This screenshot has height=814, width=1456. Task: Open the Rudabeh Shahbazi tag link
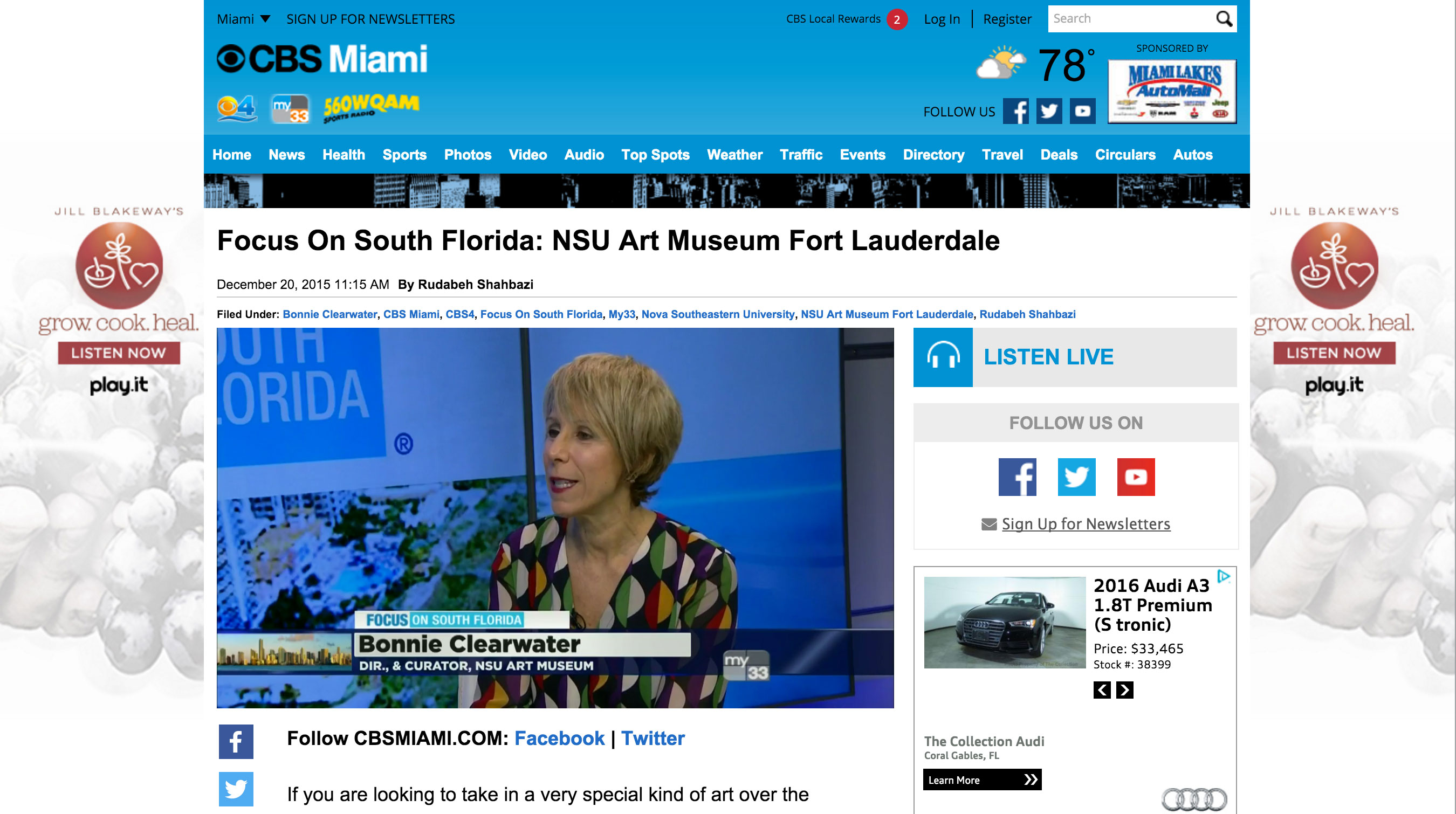(1028, 315)
